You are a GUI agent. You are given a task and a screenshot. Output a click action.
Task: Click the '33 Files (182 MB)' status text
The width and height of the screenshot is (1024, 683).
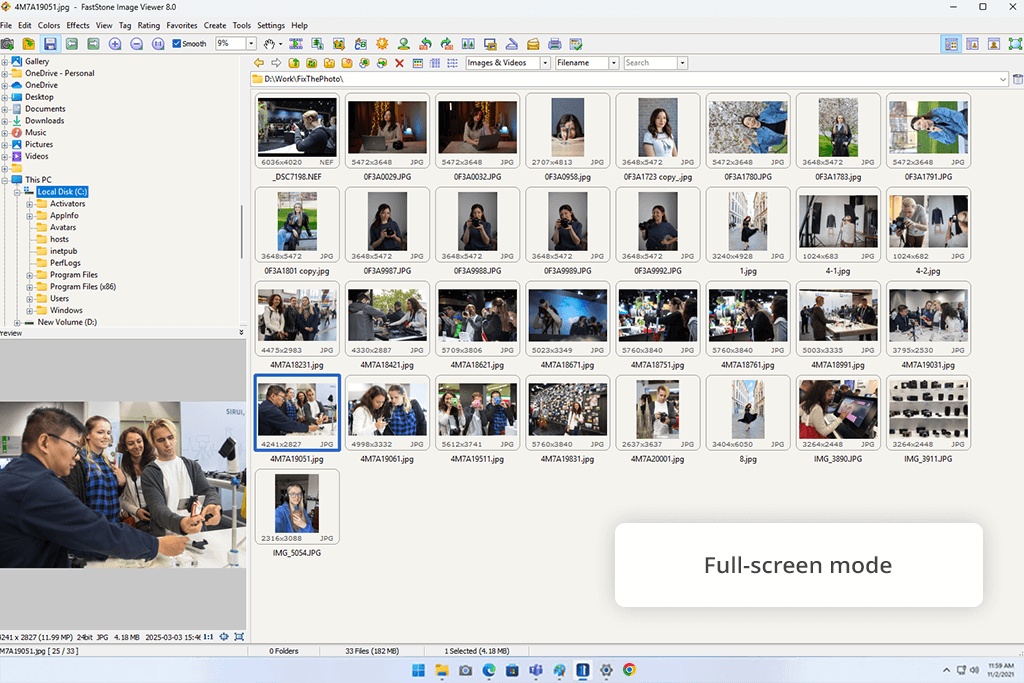372,651
